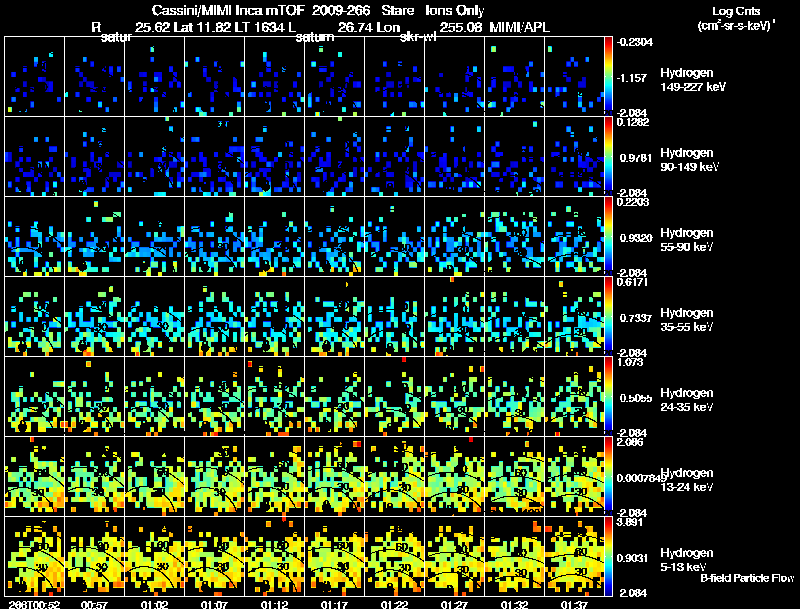Select the Hydrogen 149-227 keV row label
Screen dimensions: 800x609
tap(693, 80)
